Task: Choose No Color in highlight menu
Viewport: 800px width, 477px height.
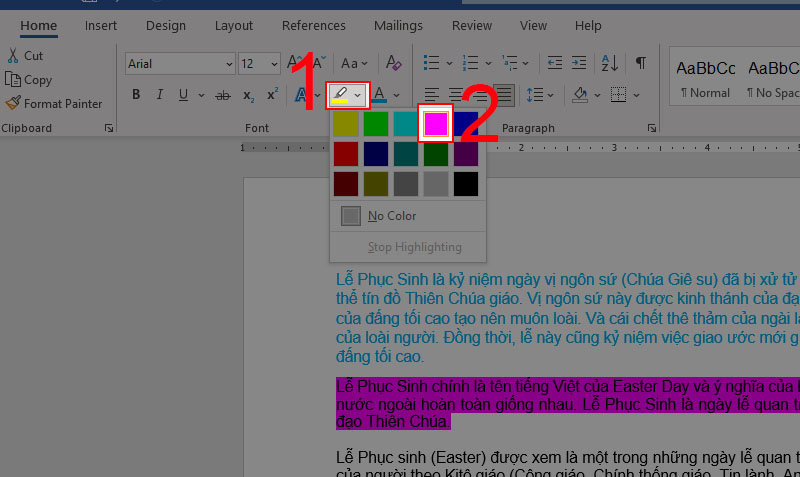Action: (391, 216)
